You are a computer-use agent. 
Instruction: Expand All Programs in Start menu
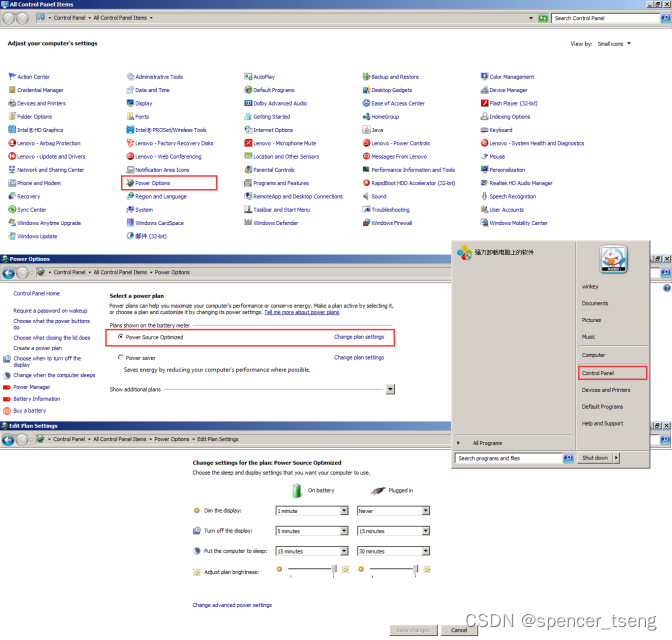tap(487, 443)
